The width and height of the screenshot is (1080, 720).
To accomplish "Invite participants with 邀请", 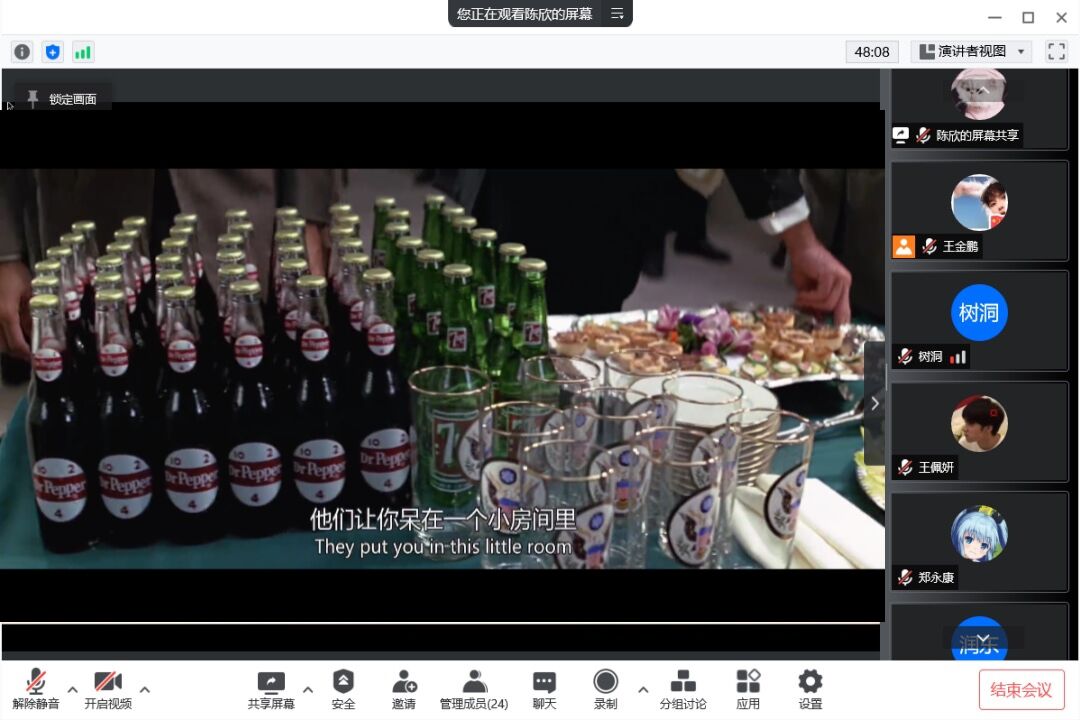I will (404, 689).
